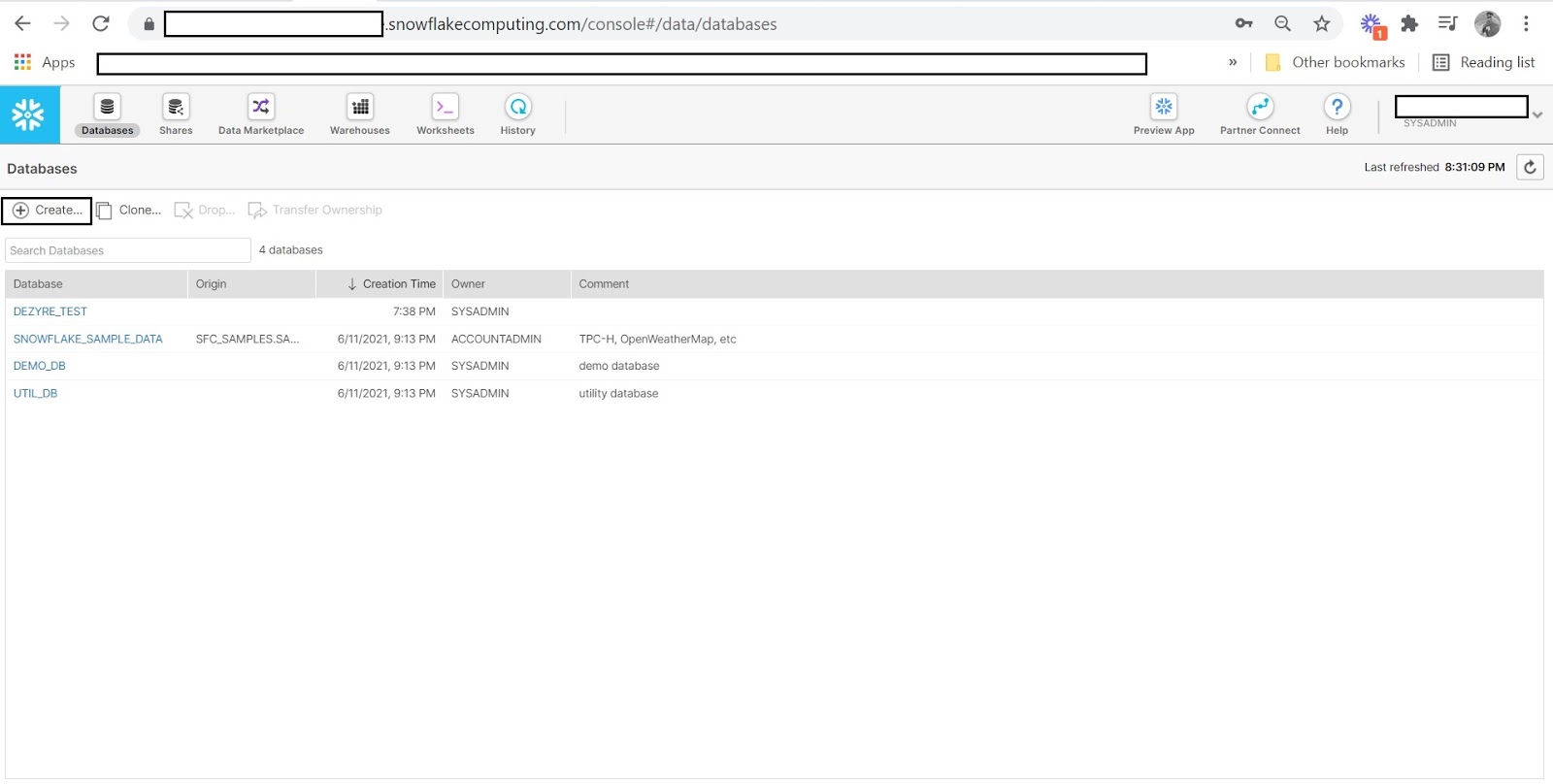Expand the user role dropdown arrow

[1537, 114]
